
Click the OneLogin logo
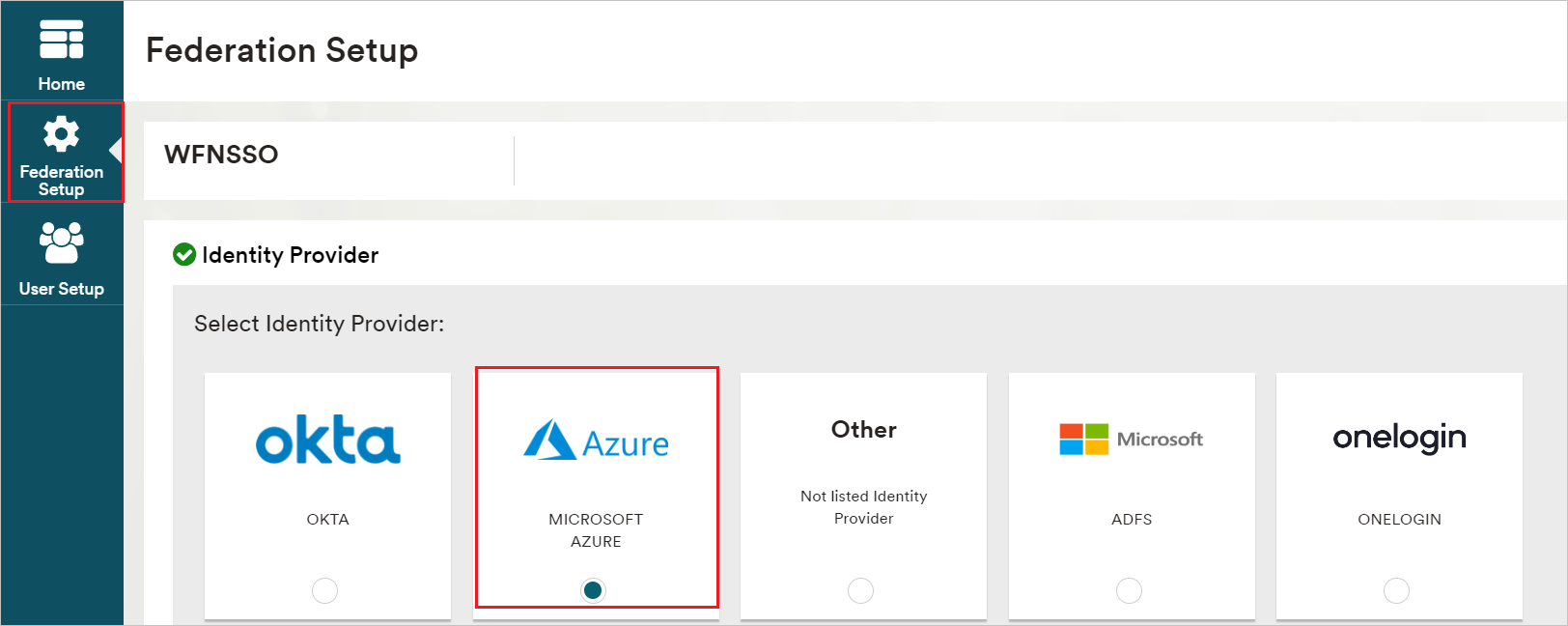point(1399,439)
